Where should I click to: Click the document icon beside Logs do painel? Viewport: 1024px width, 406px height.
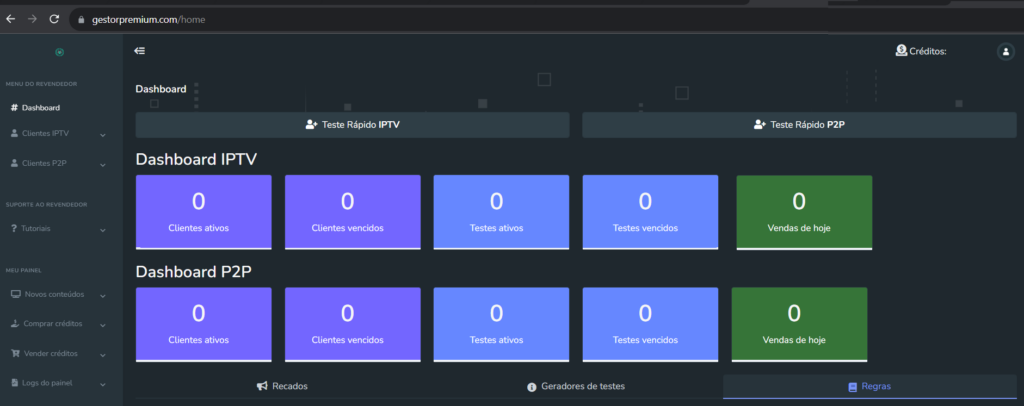[x=14, y=383]
